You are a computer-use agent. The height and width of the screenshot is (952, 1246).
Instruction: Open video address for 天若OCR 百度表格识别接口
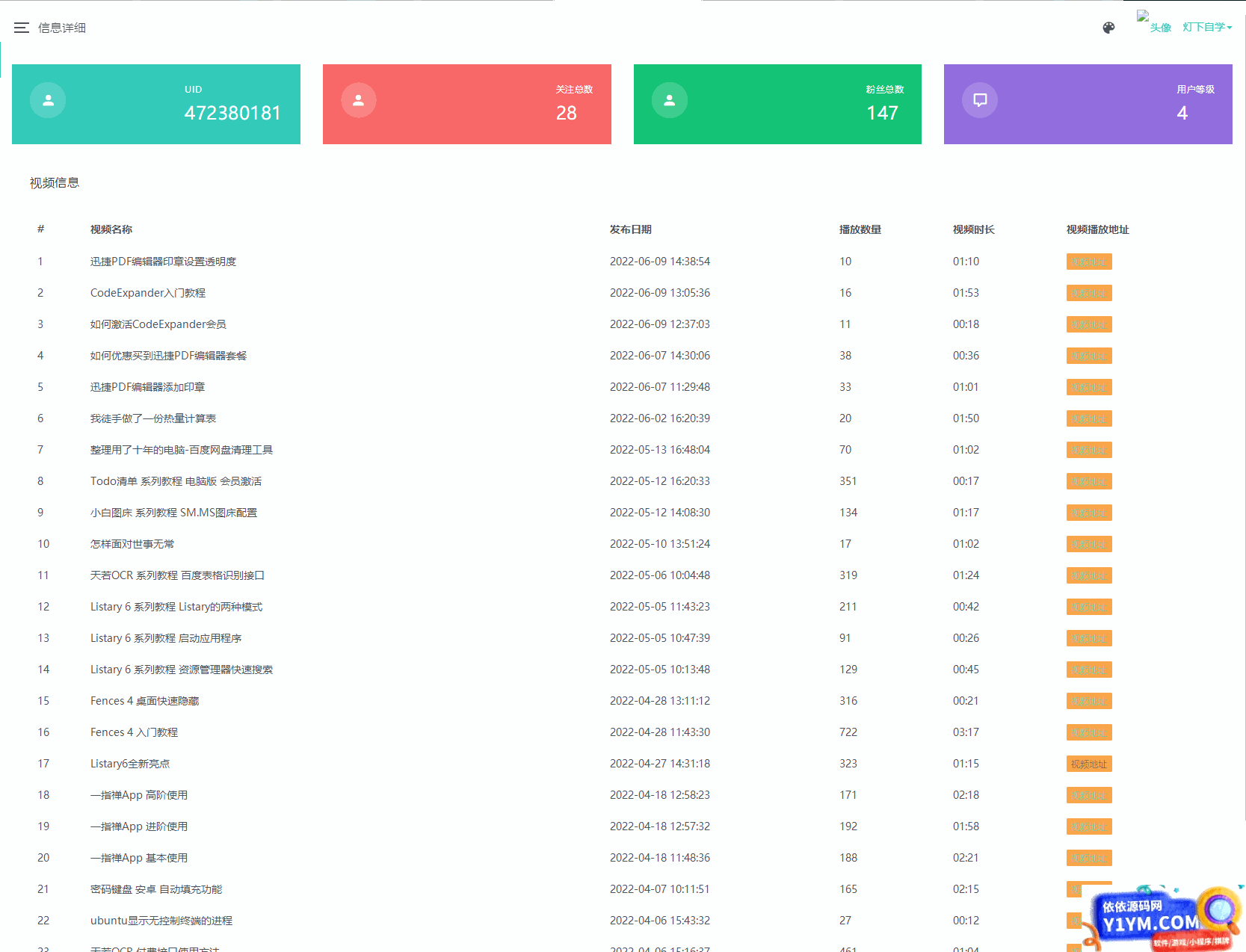[x=1089, y=575]
